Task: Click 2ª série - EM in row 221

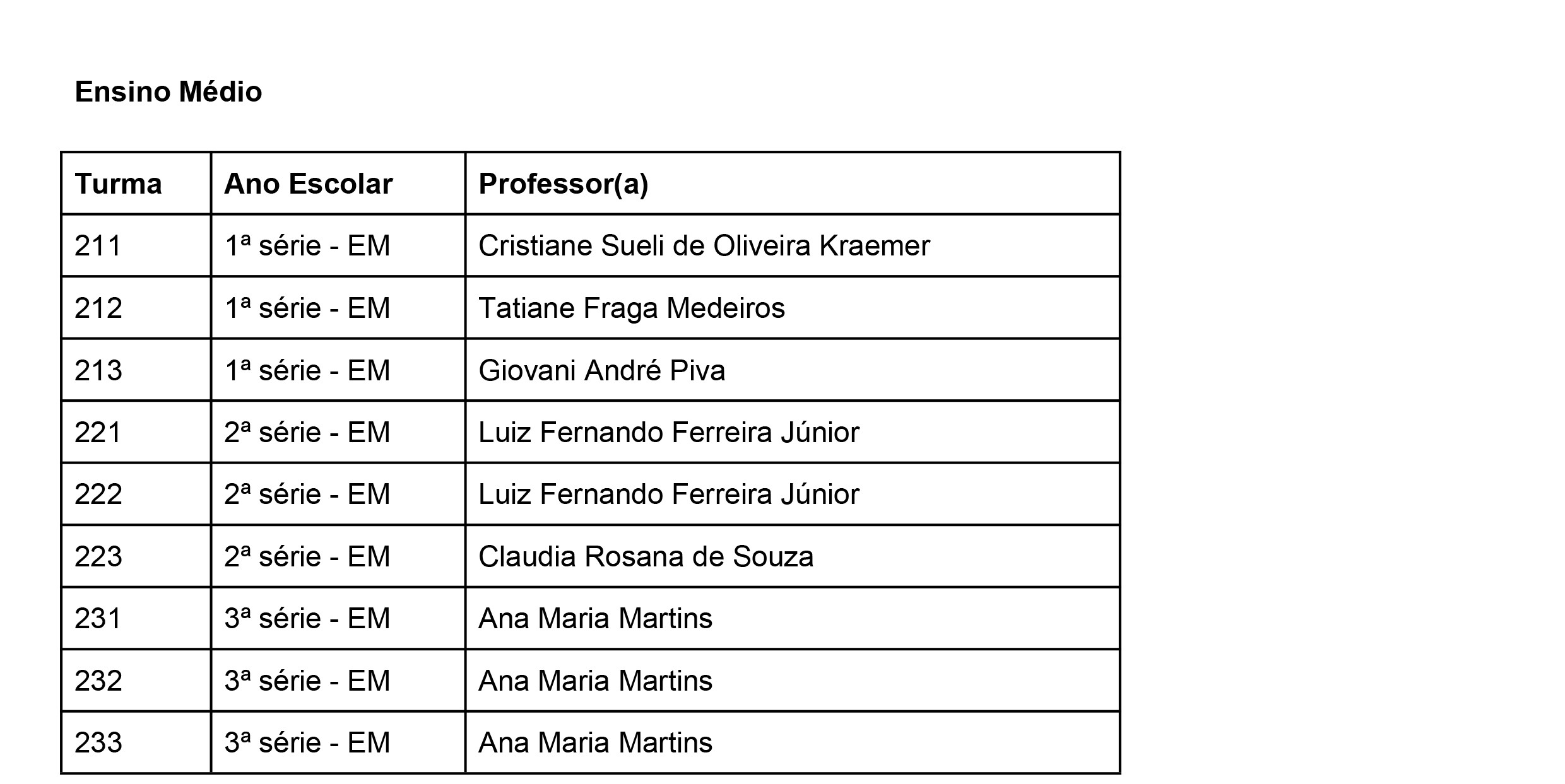Action: [x=307, y=432]
